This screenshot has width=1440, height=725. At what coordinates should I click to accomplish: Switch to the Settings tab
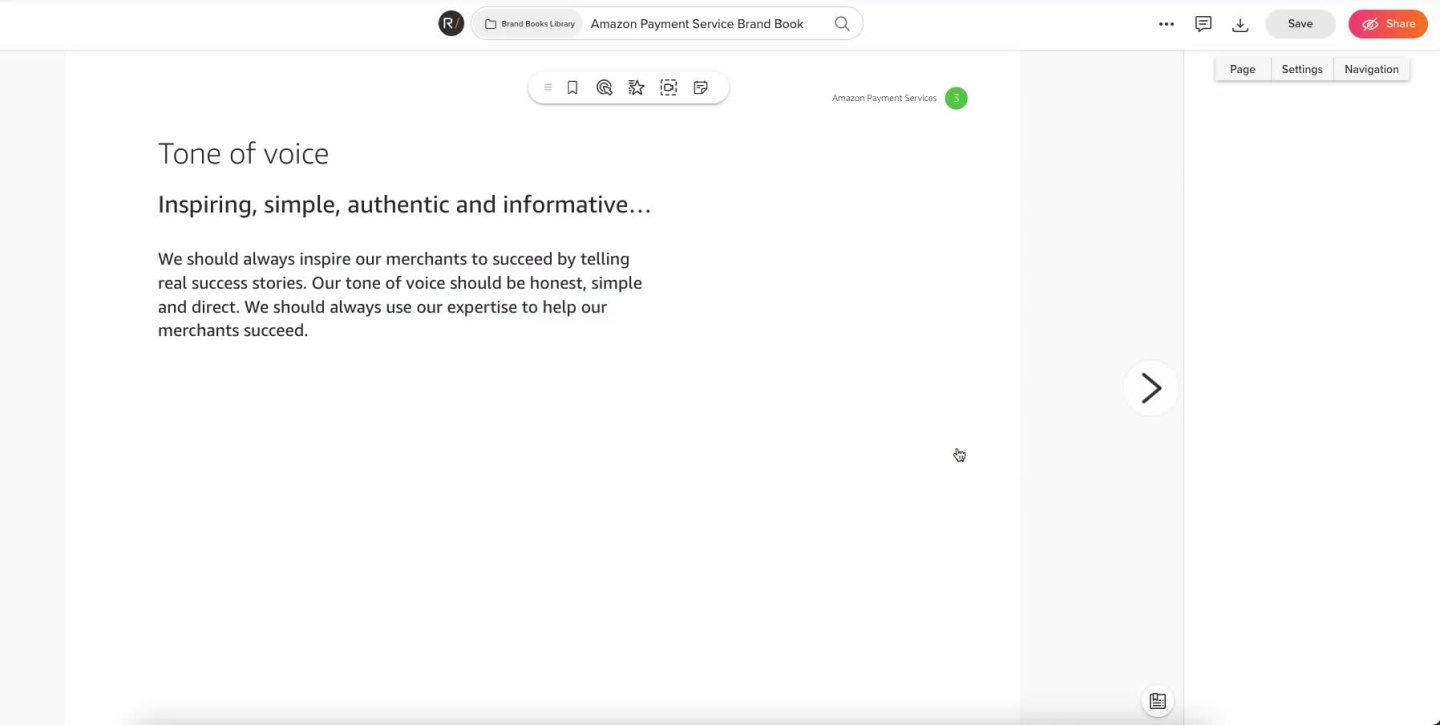[1302, 69]
